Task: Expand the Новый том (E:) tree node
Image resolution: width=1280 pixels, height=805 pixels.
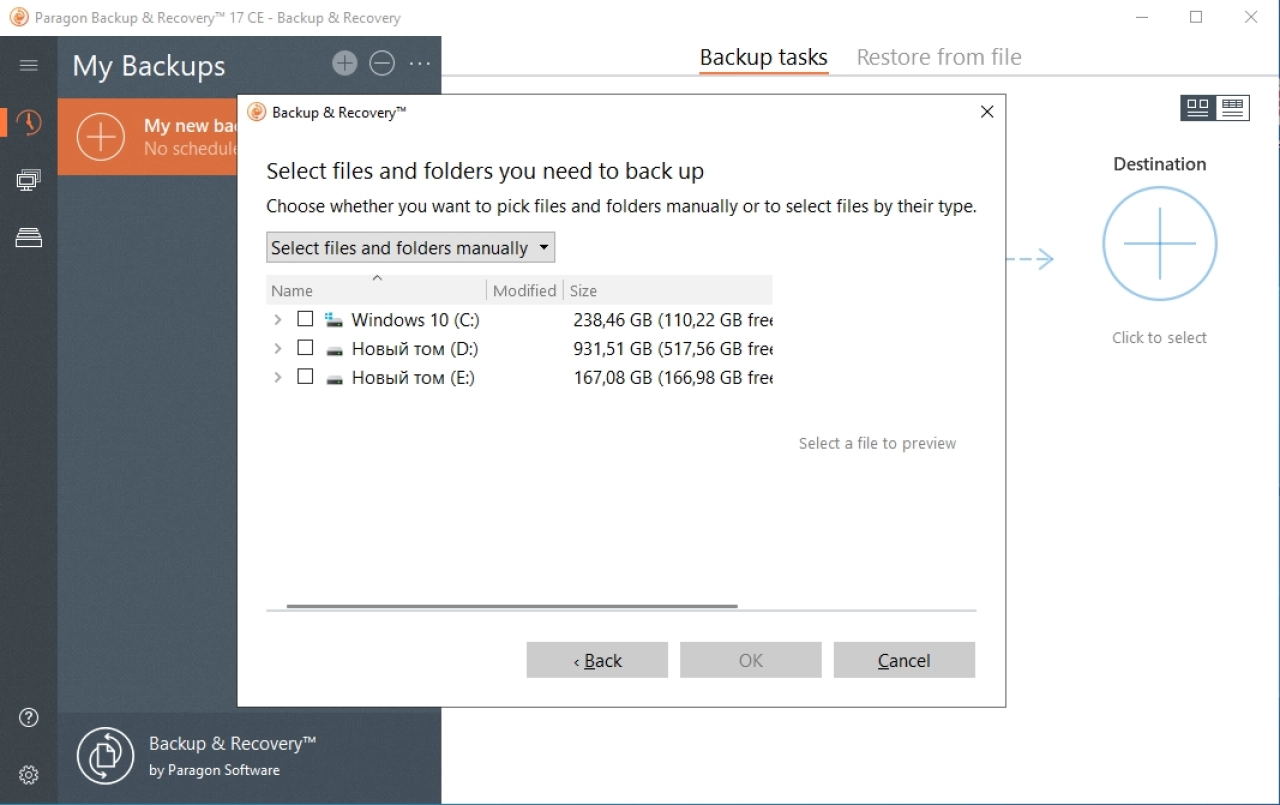Action: pyautogui.click(x=278, y=378)
